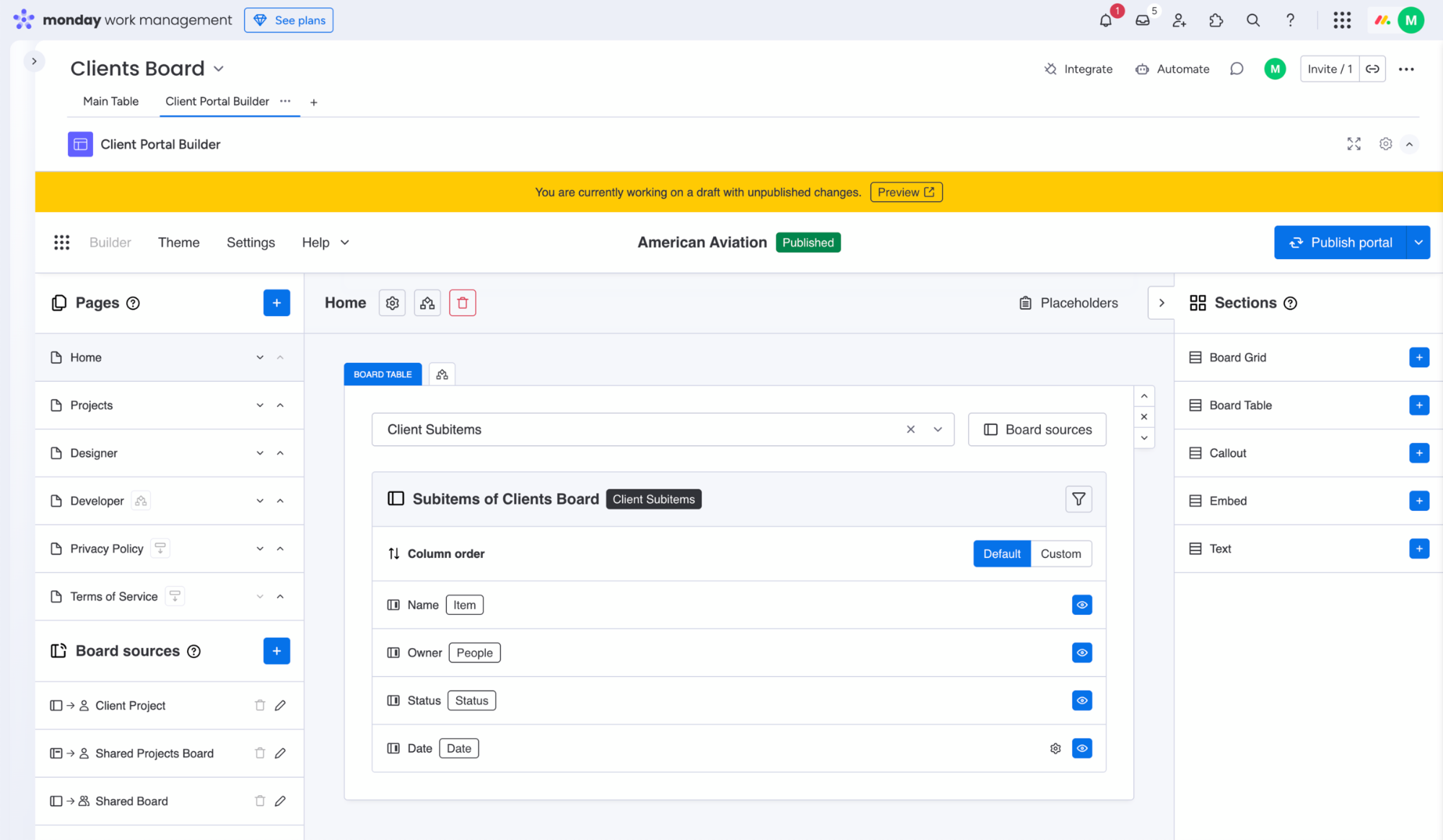The image size is (1443, 840).
Task: Open the notifications bell icon
Action: coord(1104,20)
